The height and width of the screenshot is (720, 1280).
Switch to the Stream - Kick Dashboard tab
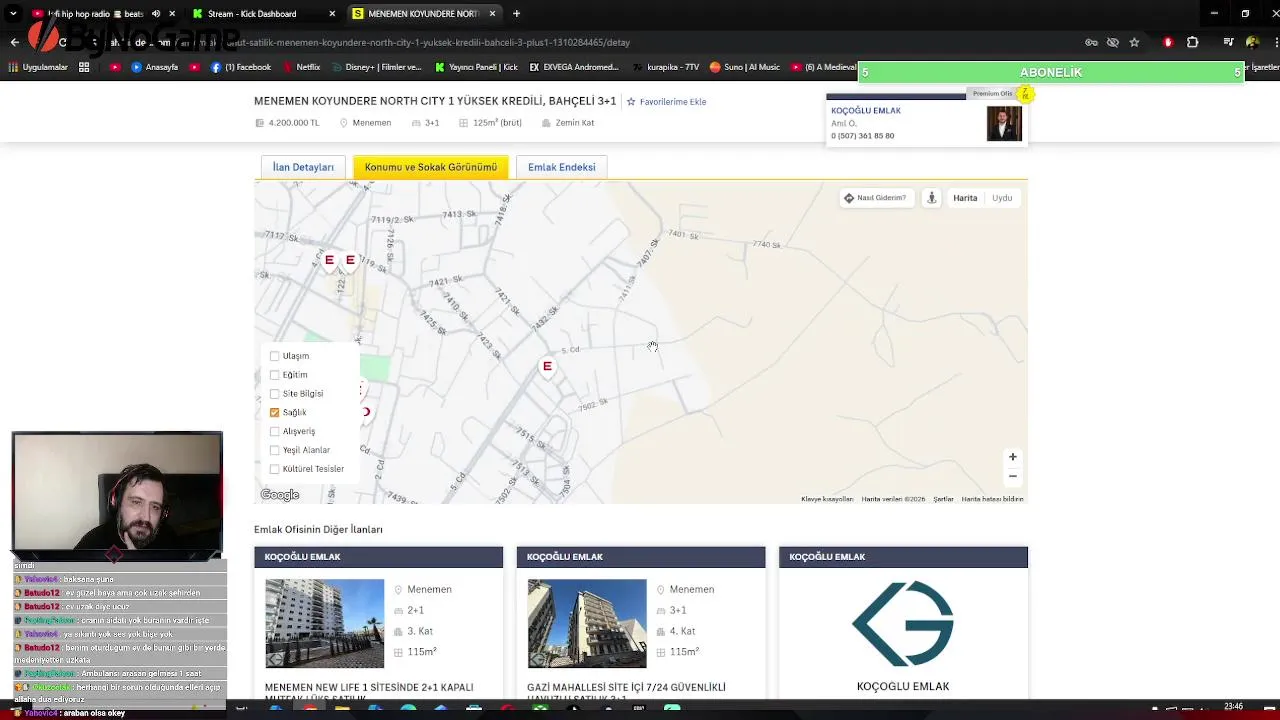(x=262, y=14)
